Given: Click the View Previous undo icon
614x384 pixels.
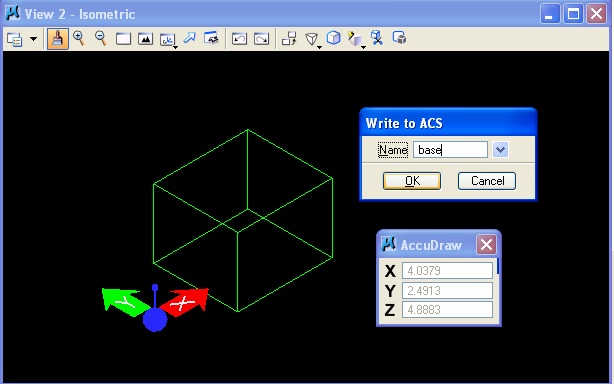Looking at the screenshot, I should pos(239,39).
